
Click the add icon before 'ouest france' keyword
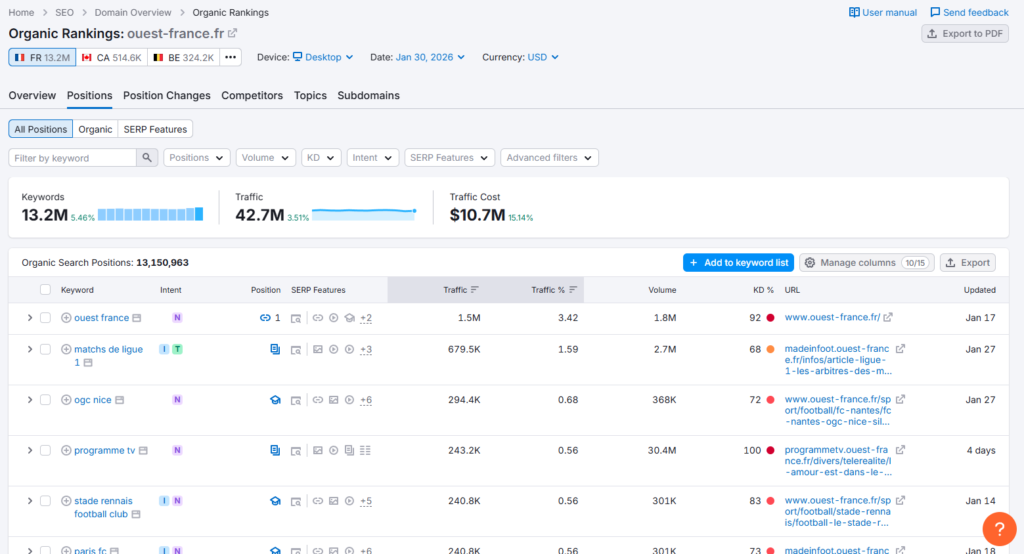click(x=66, y=318)
